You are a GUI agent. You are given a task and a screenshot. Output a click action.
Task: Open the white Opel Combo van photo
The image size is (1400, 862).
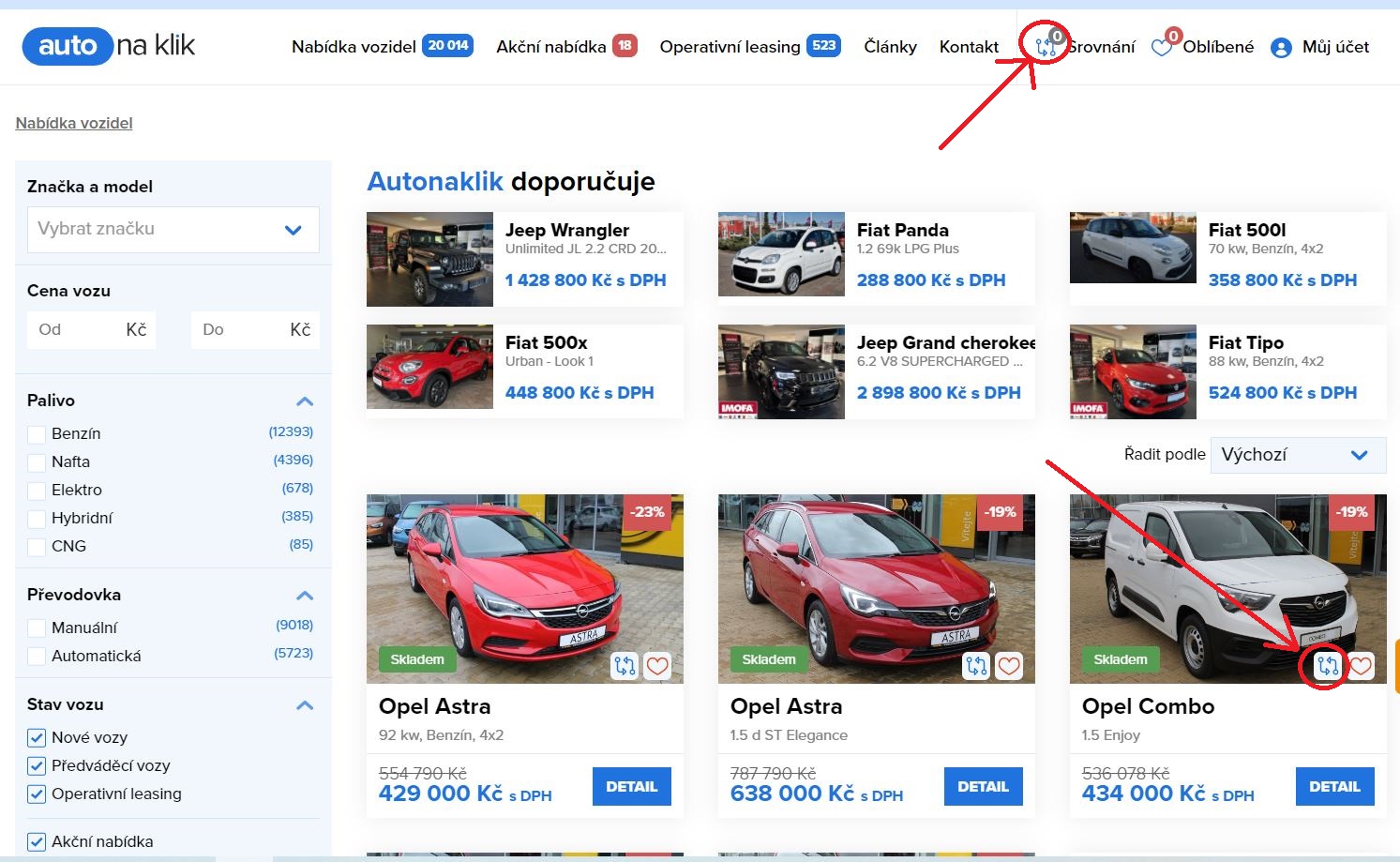[x=1227, y=589]
